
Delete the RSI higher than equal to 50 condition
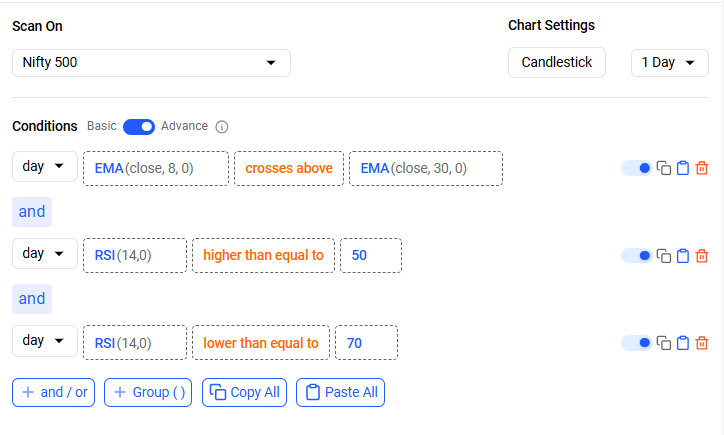[702, 256]
